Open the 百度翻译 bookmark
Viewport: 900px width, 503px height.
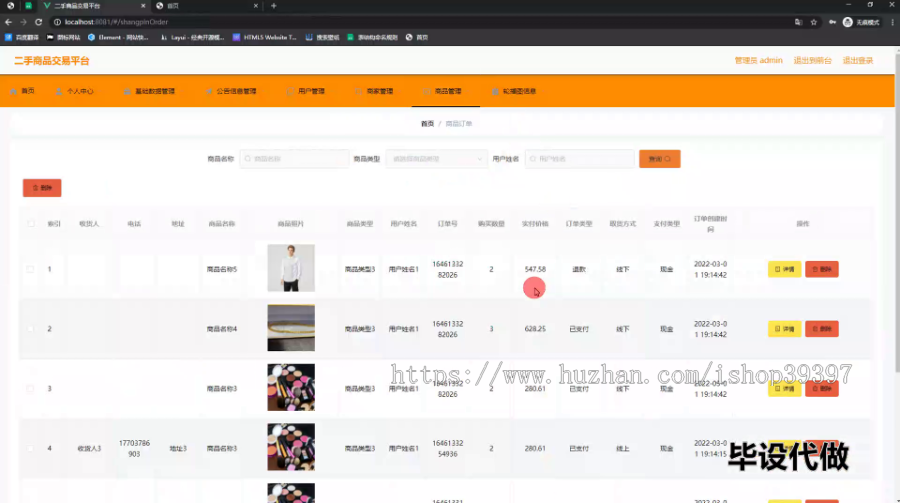(x=22, y=37)
